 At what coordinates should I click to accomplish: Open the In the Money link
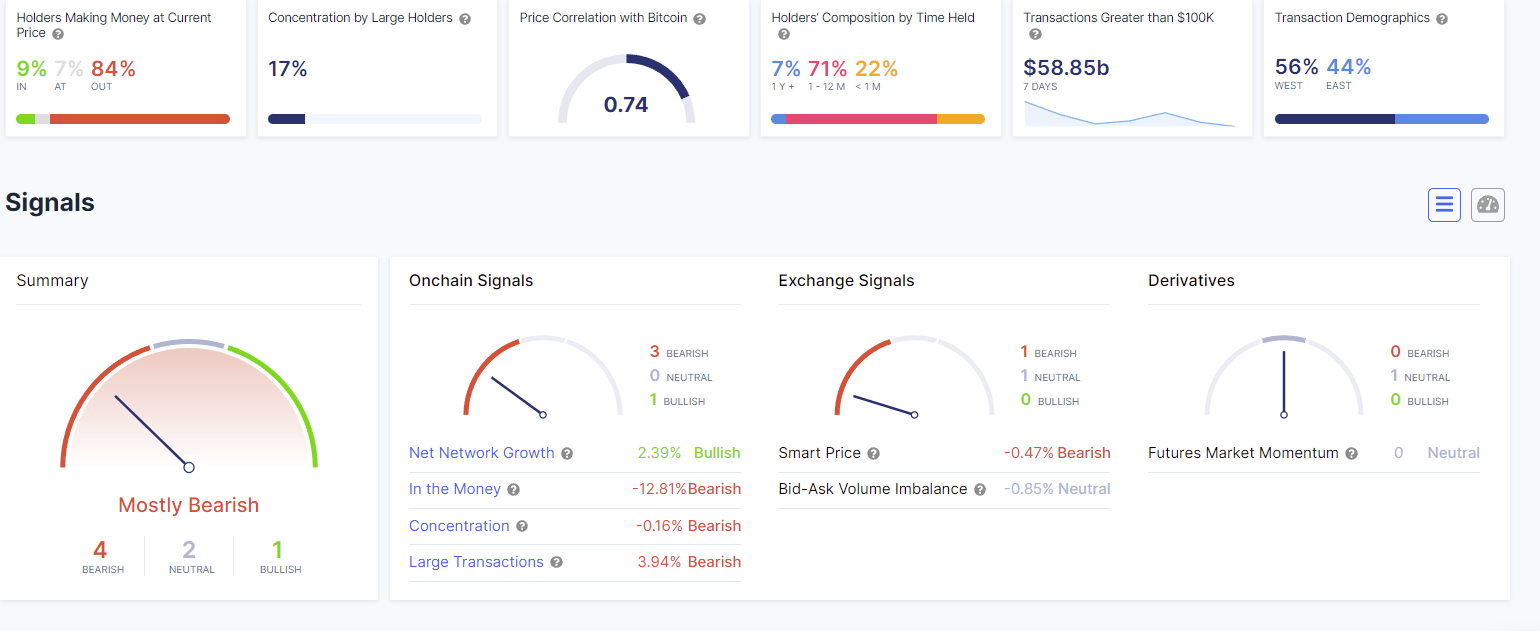(x=454, y=489)
